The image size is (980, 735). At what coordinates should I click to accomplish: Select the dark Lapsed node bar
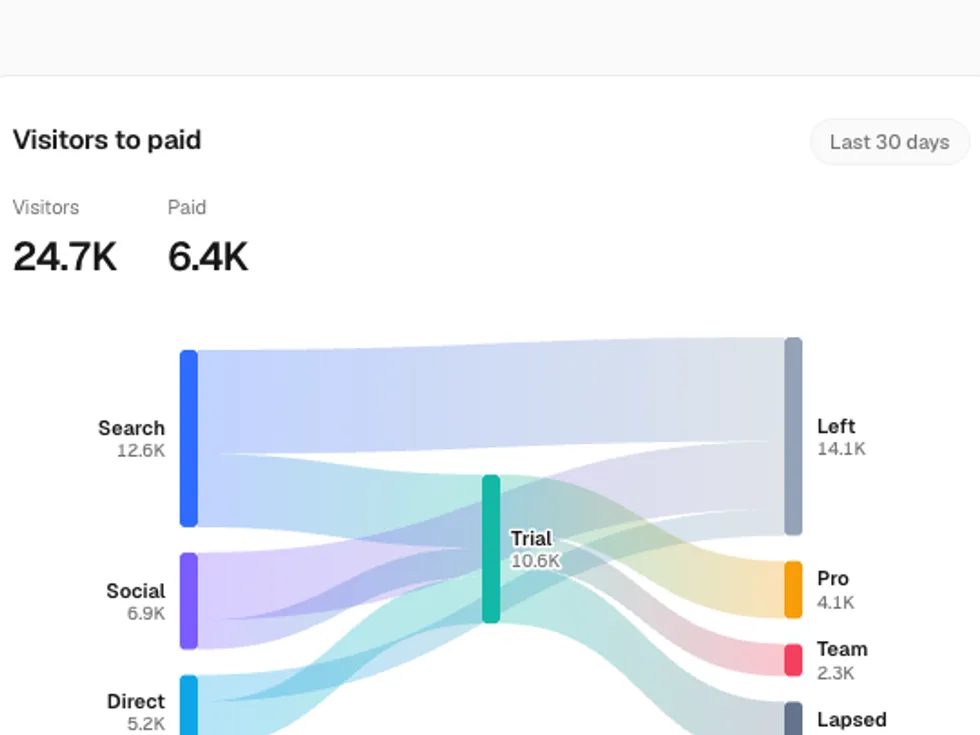tap(793, 718)
